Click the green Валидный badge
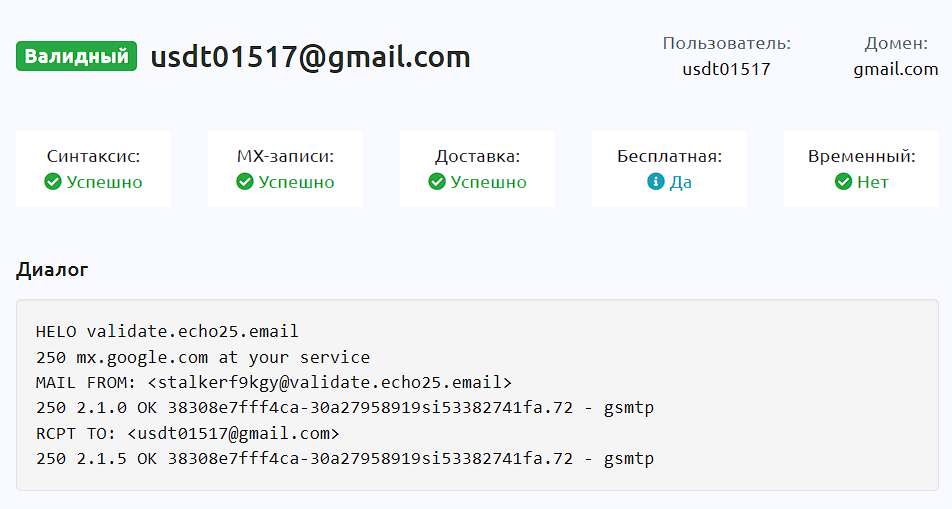The image size is (952, 509). (x=76, y=56)
